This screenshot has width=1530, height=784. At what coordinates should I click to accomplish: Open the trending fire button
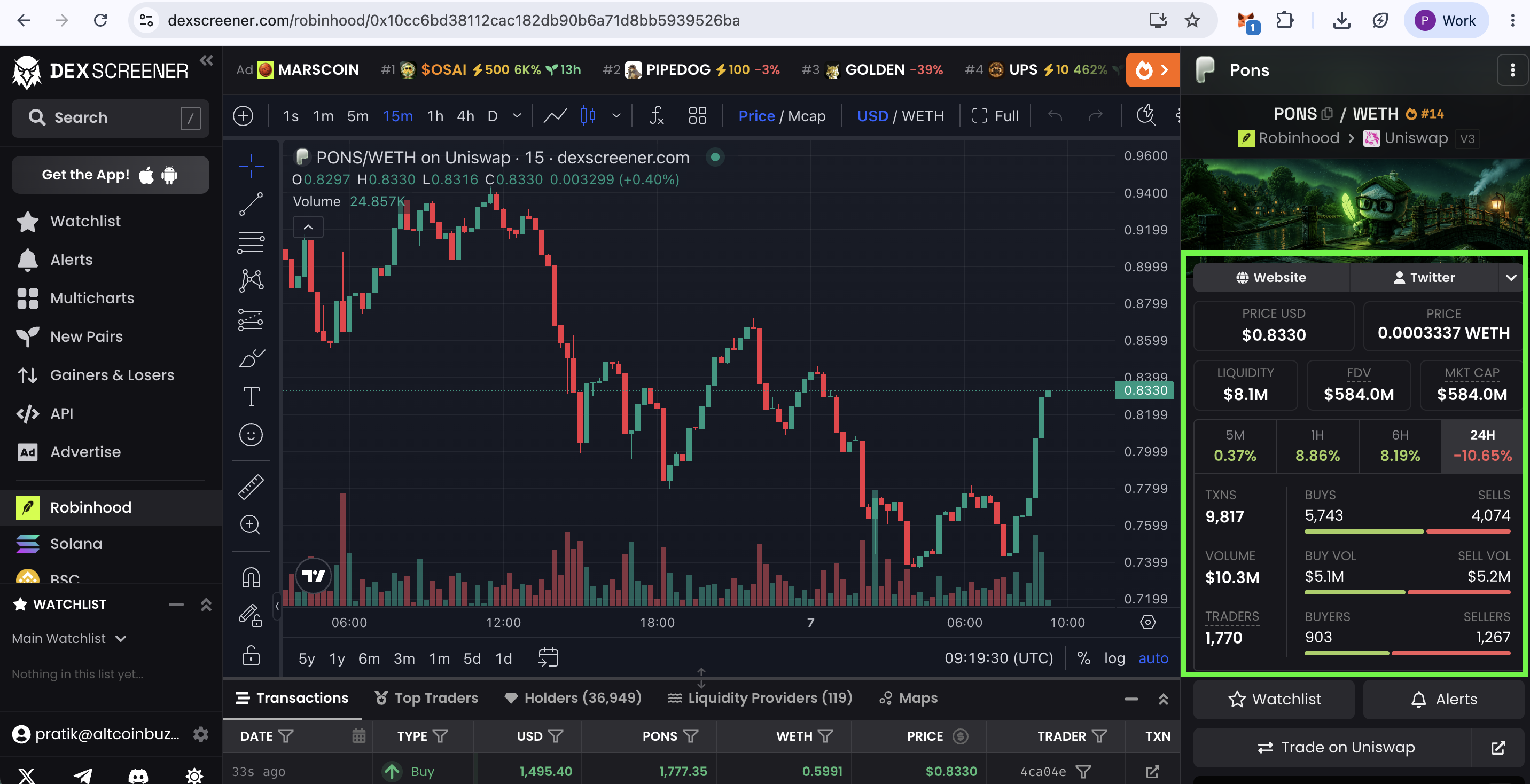tap(1152, 70)
